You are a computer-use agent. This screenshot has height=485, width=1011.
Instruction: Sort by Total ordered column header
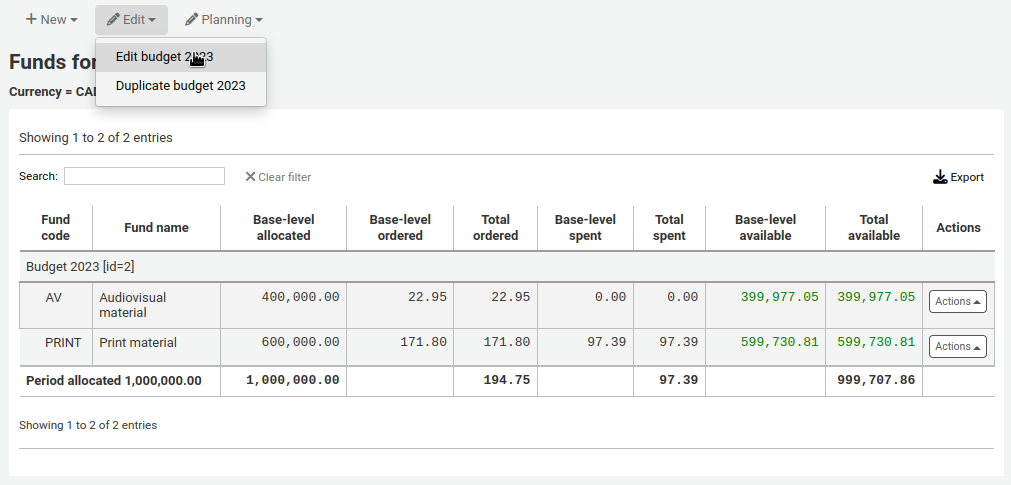click(x=495, y=228)
